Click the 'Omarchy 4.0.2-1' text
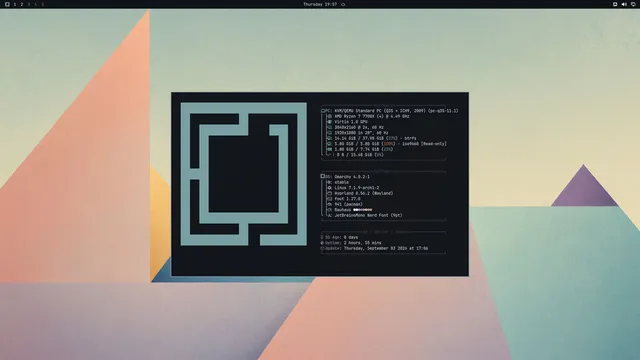 352,177
